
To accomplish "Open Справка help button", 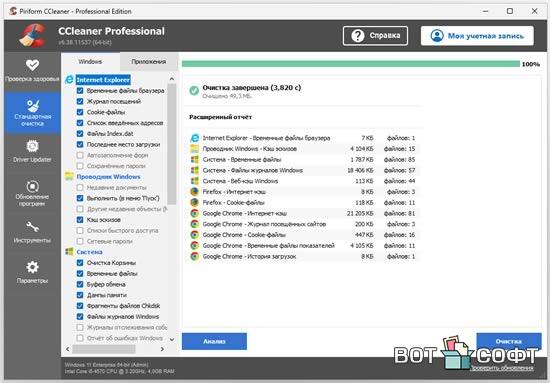I will pyautogui.click(x=375, y=36).
